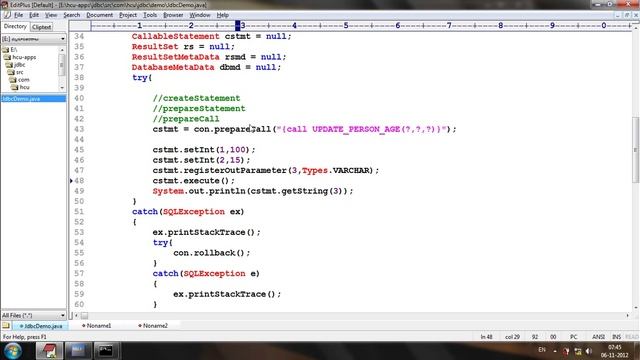
Task: Switch to the Noname1 document tab
Action: [x=96, y=326]
